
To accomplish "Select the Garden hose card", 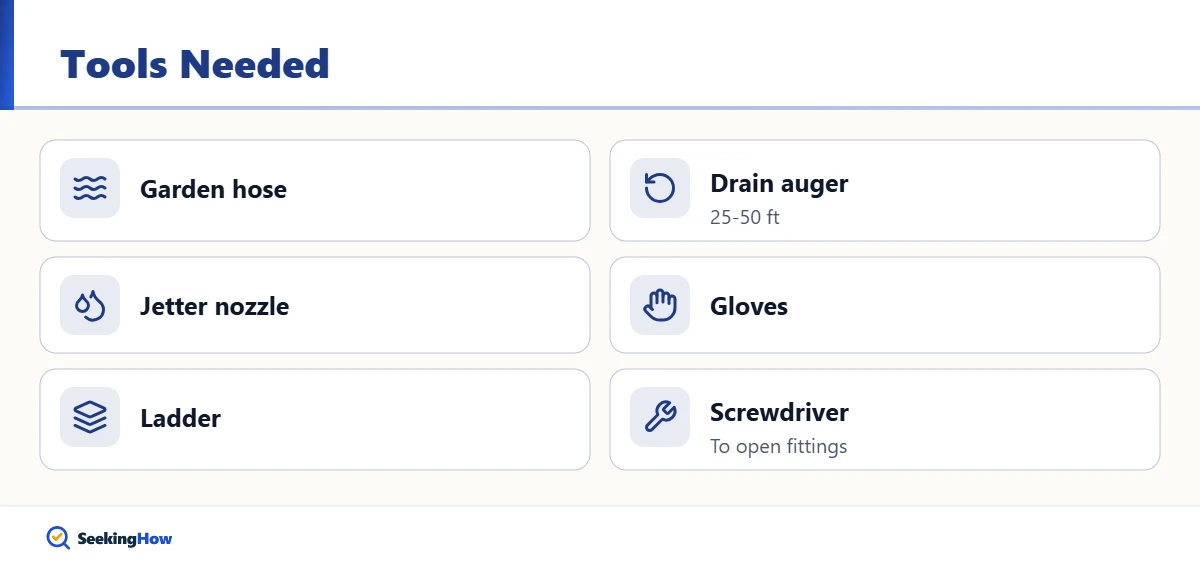I will 315,190.
